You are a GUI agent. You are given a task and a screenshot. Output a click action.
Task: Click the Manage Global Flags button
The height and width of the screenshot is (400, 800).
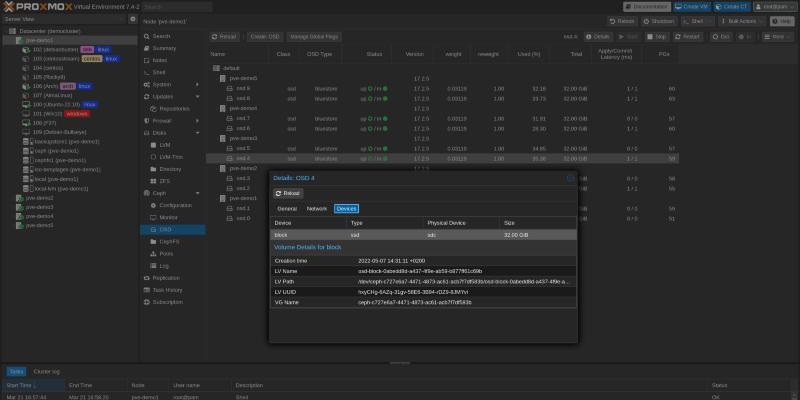click(314, 36)
